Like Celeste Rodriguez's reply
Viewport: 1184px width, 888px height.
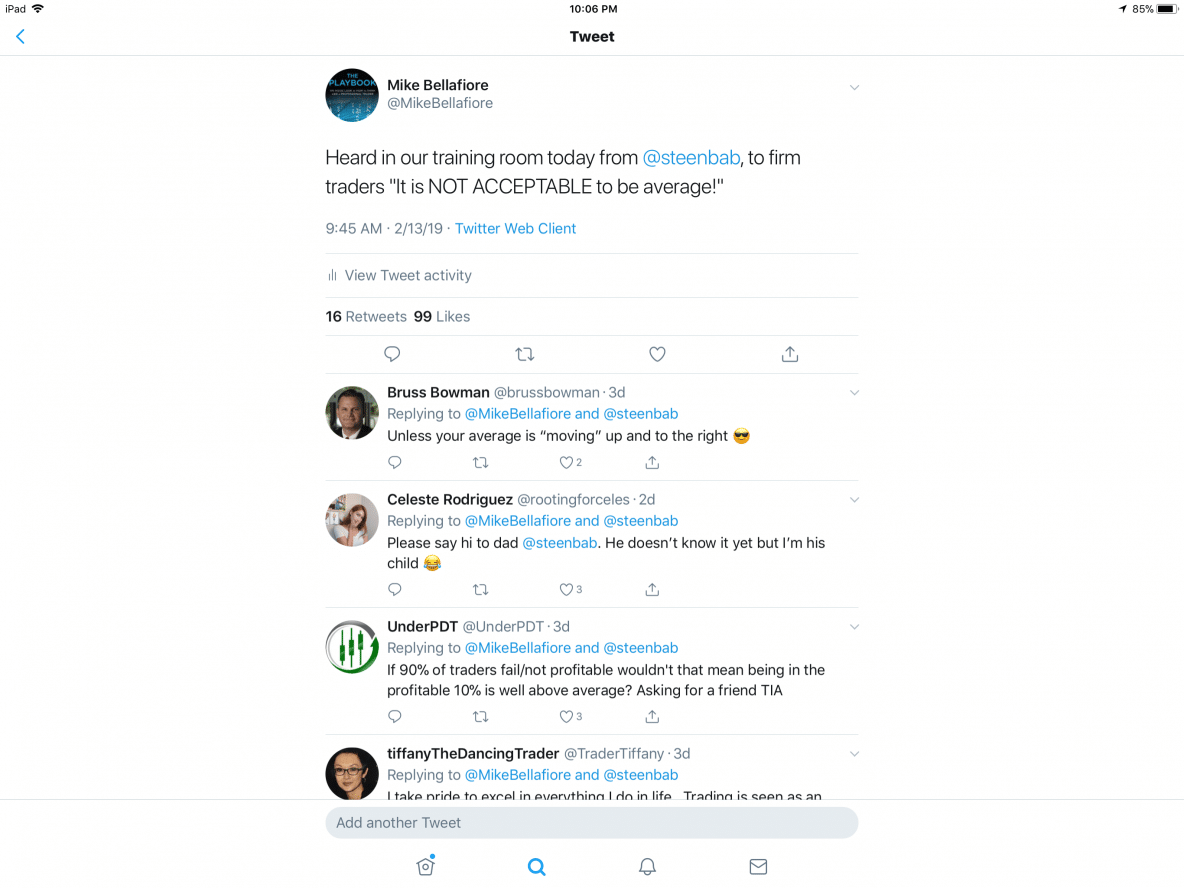565,589
